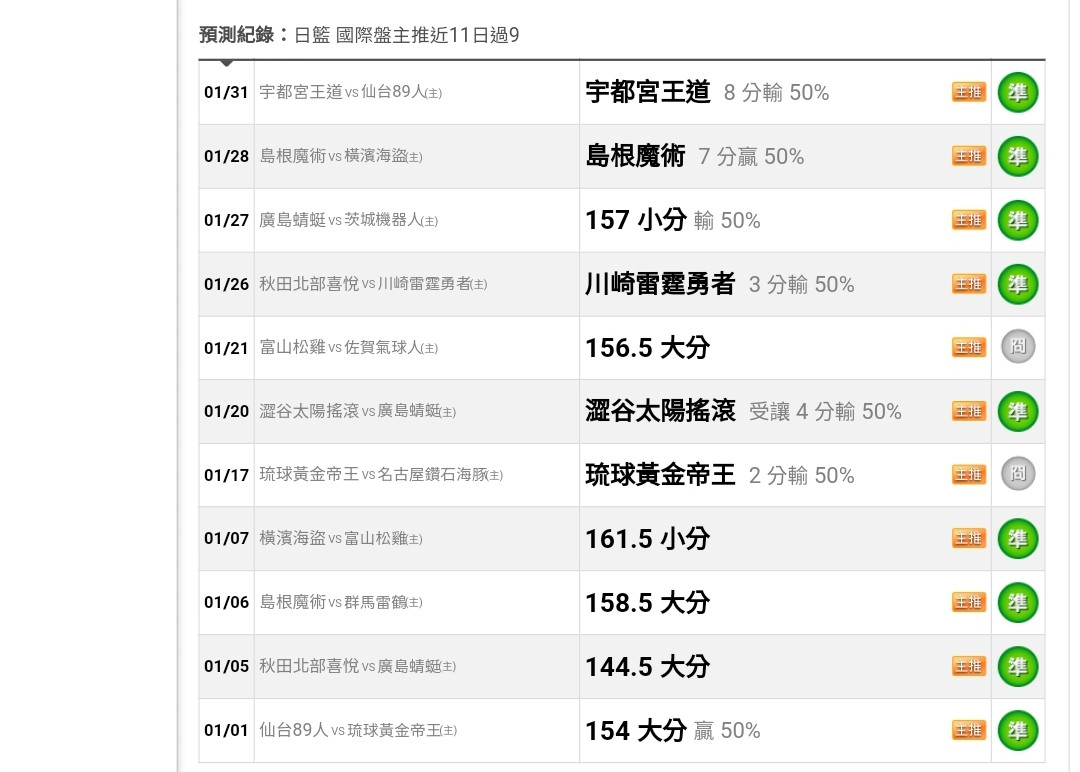Viewport: 1080px width, 772px height.
Task: Click the orange 主推 badge for 島根魔術 7分
Action: pos(968,156)
